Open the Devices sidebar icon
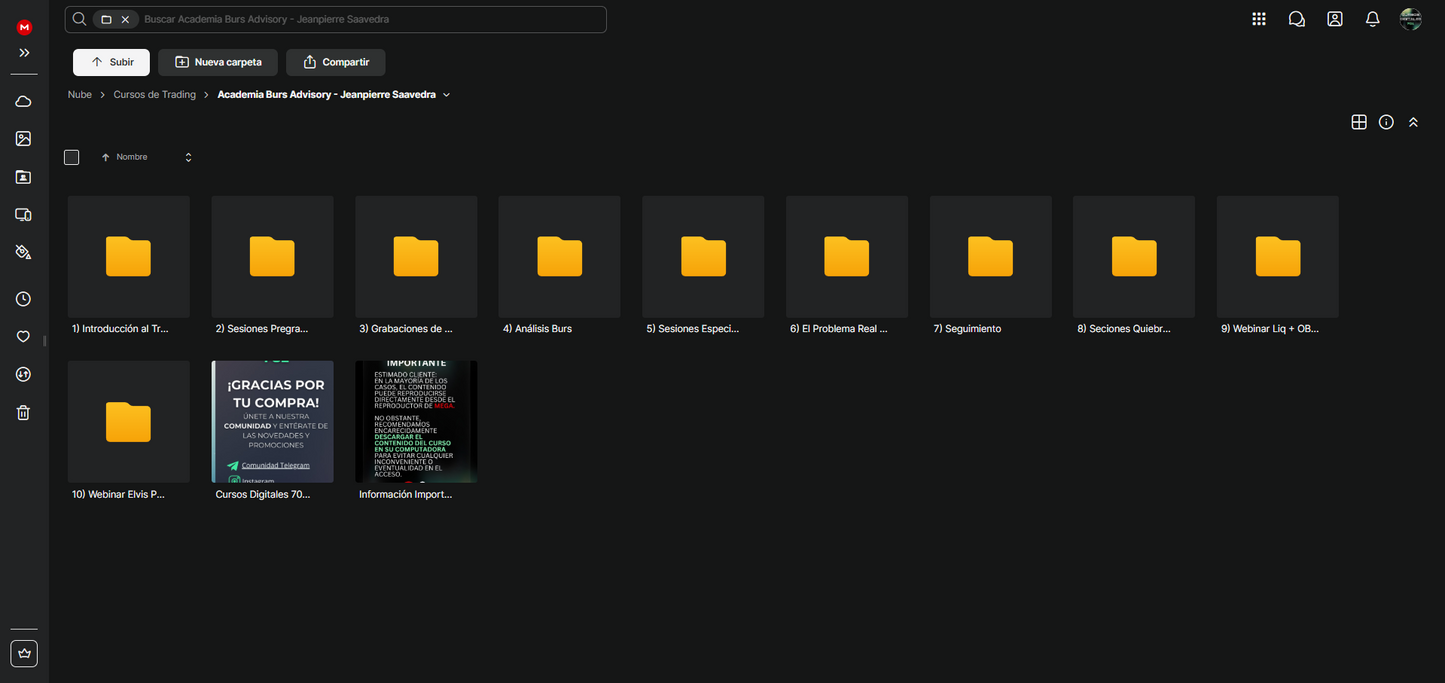Image resolution: width=1445 pixels, height=683 pixels. click(24, 215)
